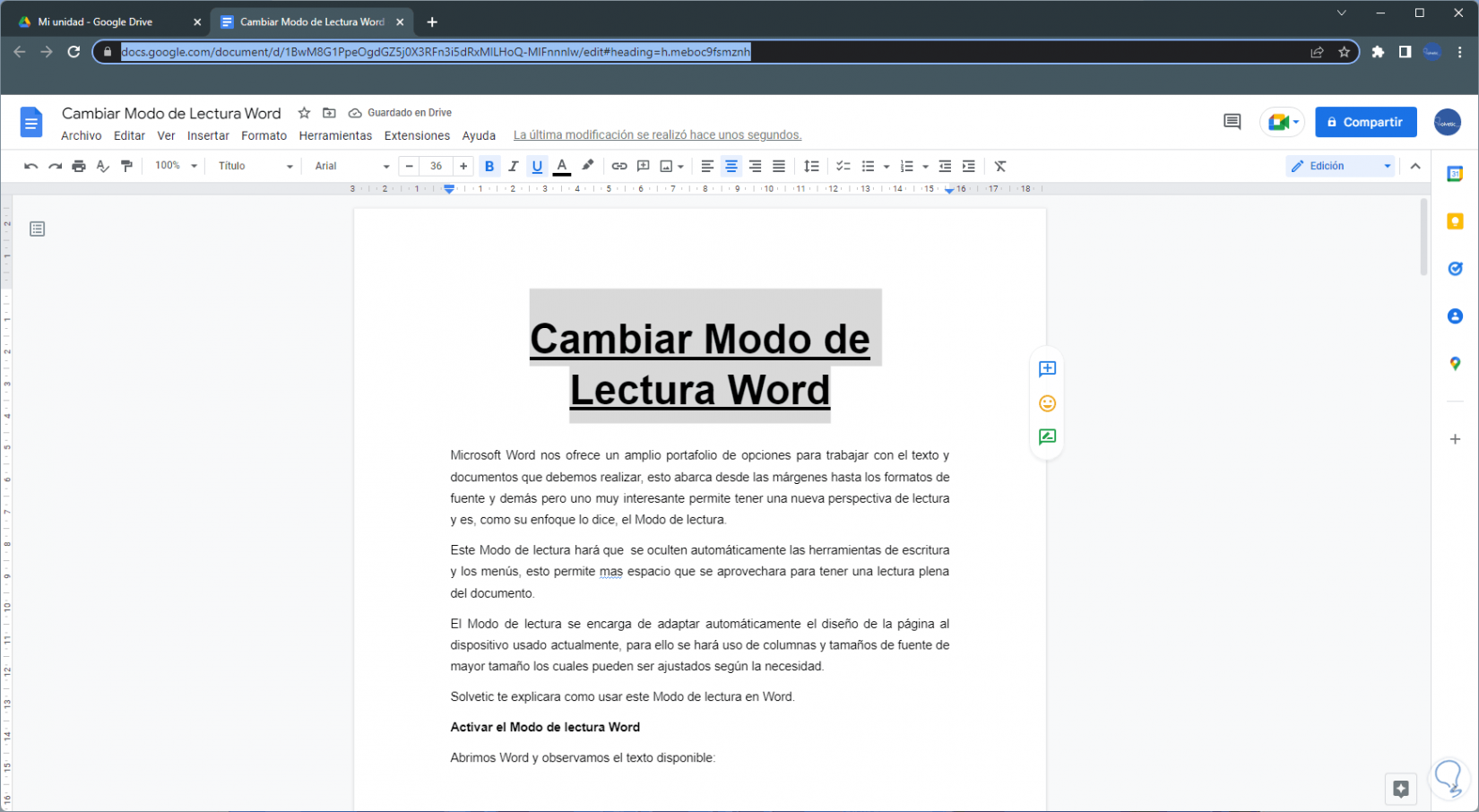
Task: Increase font size with plus button
Action: point(463,166)
